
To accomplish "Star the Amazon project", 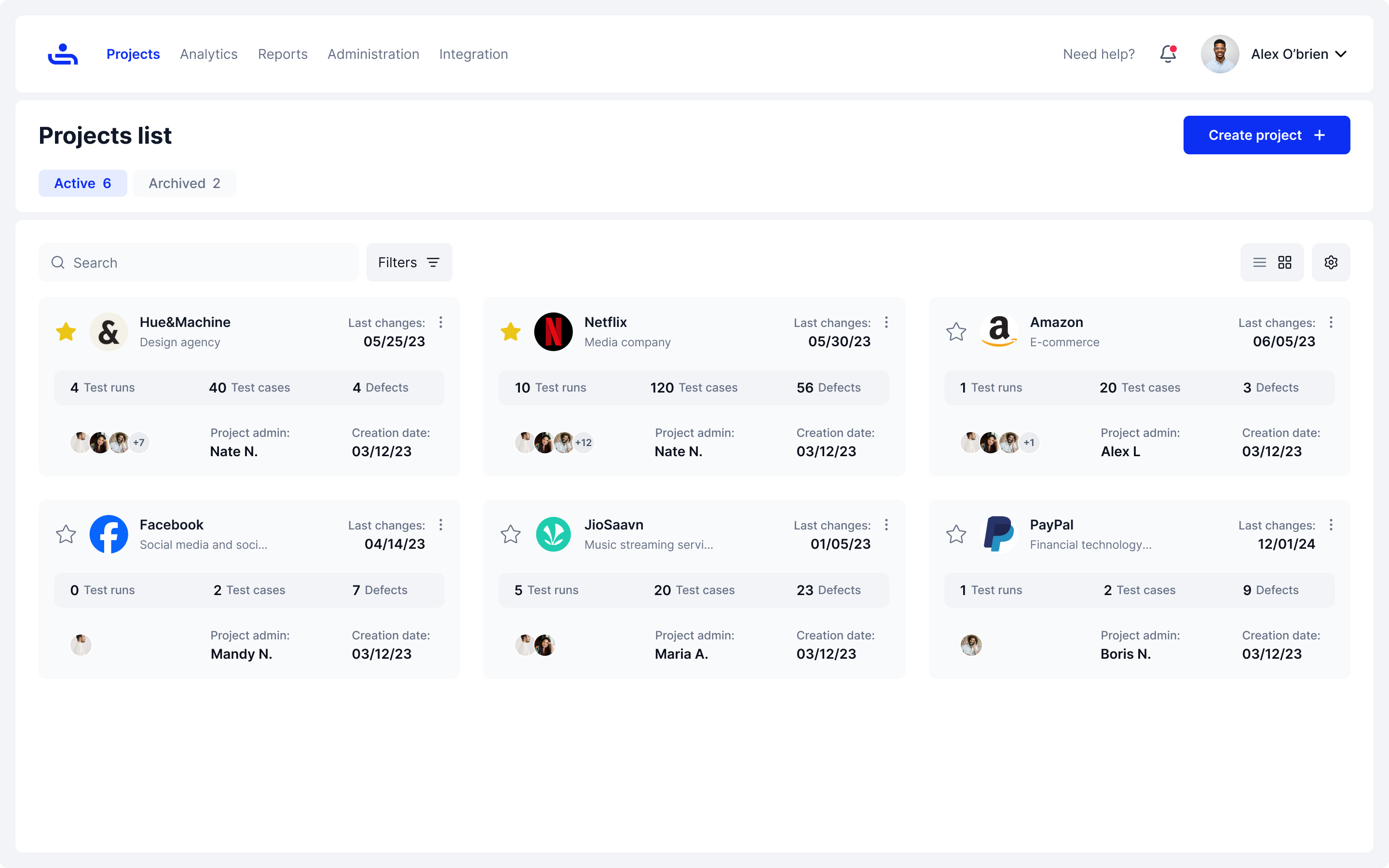I will (x=956, y=332).
